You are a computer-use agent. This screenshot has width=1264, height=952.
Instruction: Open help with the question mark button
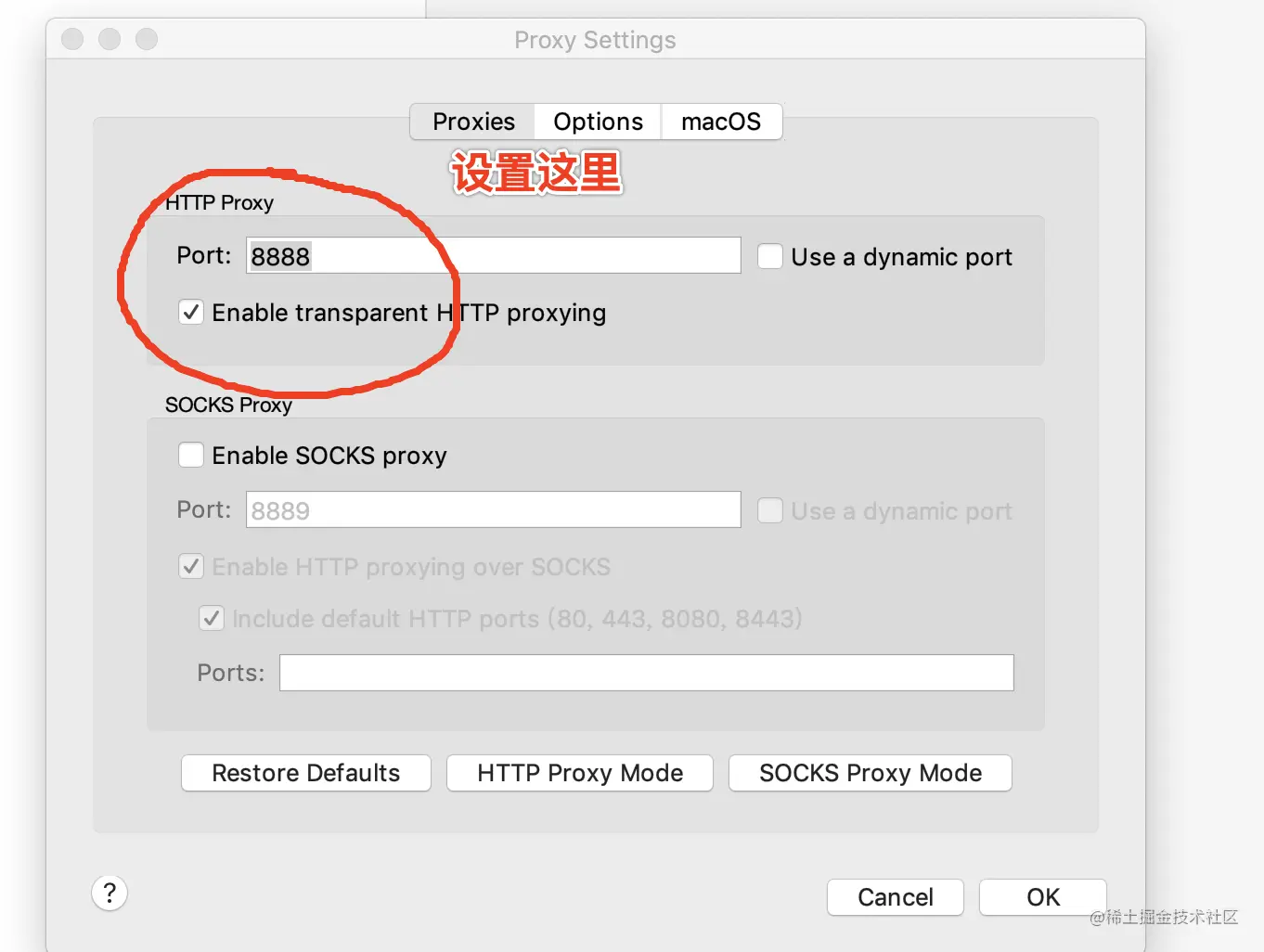coord(110,893)
